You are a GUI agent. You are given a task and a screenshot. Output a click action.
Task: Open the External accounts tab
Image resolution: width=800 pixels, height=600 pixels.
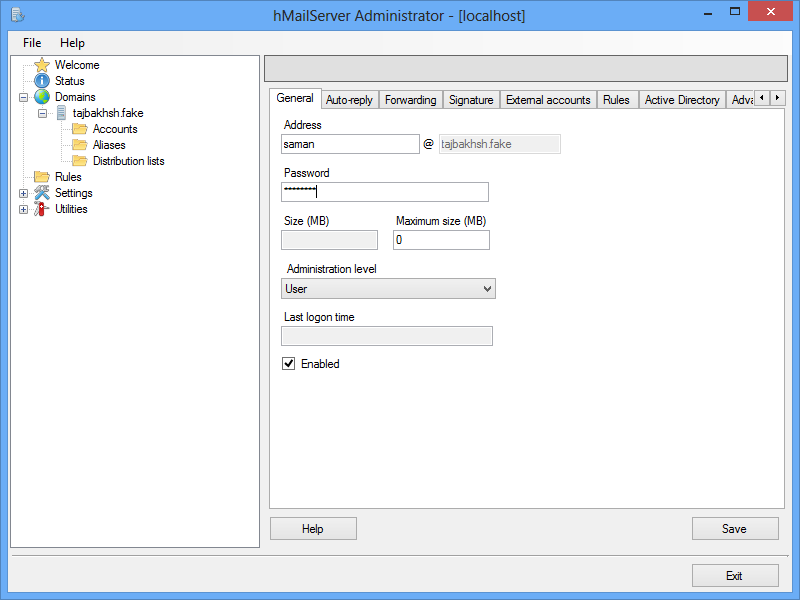pyautogui.click(x=548, y=100)
